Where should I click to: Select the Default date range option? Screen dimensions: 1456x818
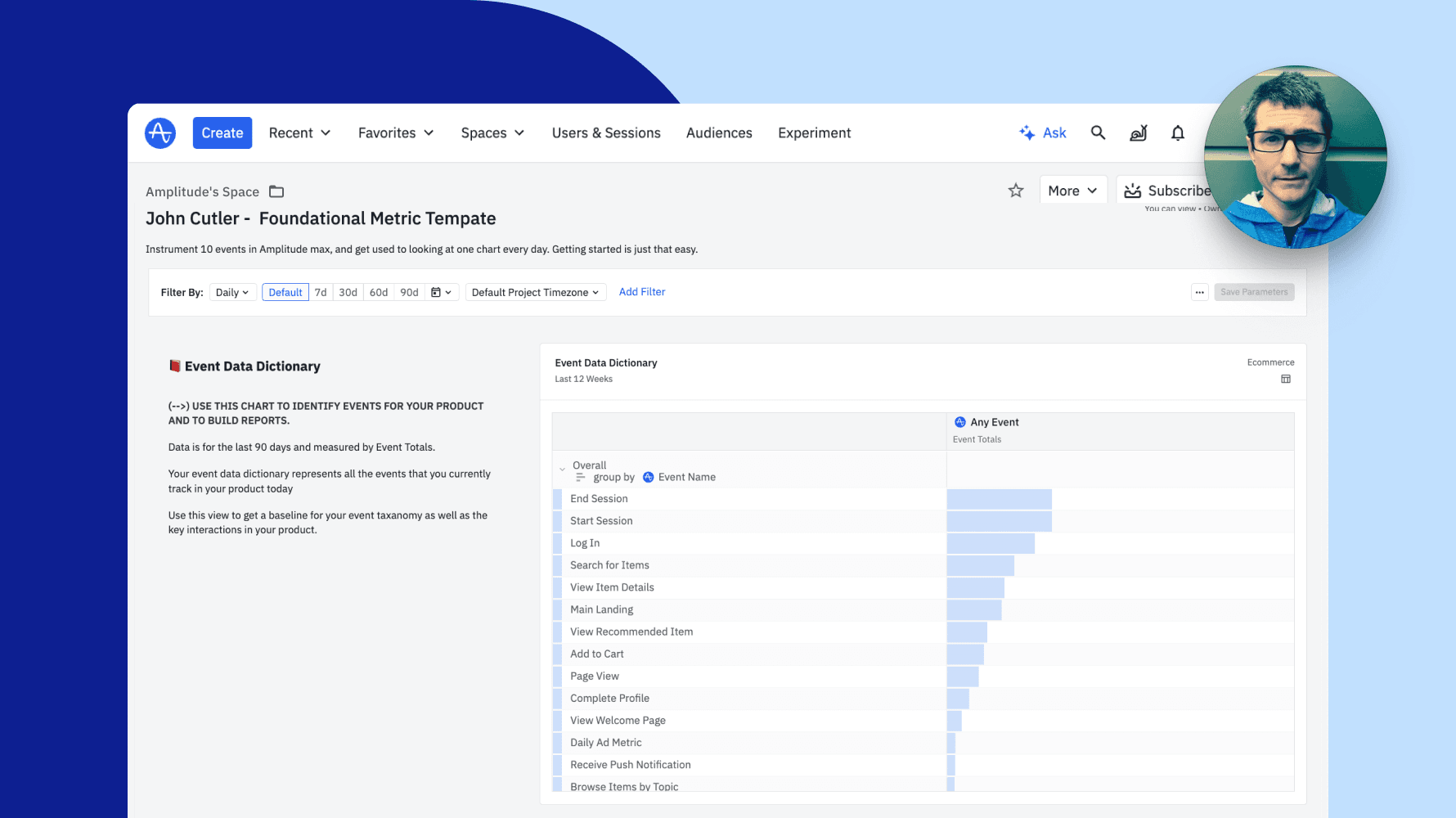[x=285, y=292]
